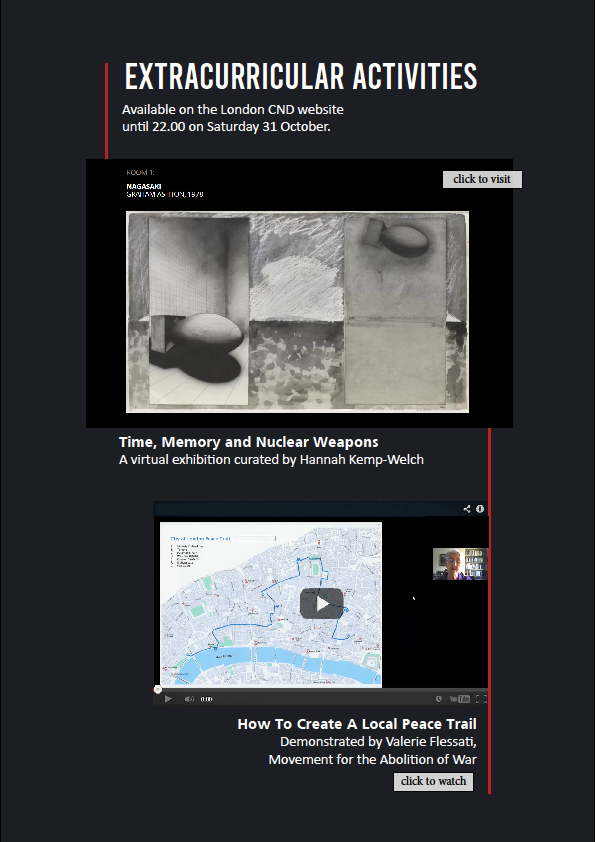This screenshot has height=842, width=595.
Task: Click 'Time, Memory and Nuclear Weapons' title
Action: click(x=249, y=442)
